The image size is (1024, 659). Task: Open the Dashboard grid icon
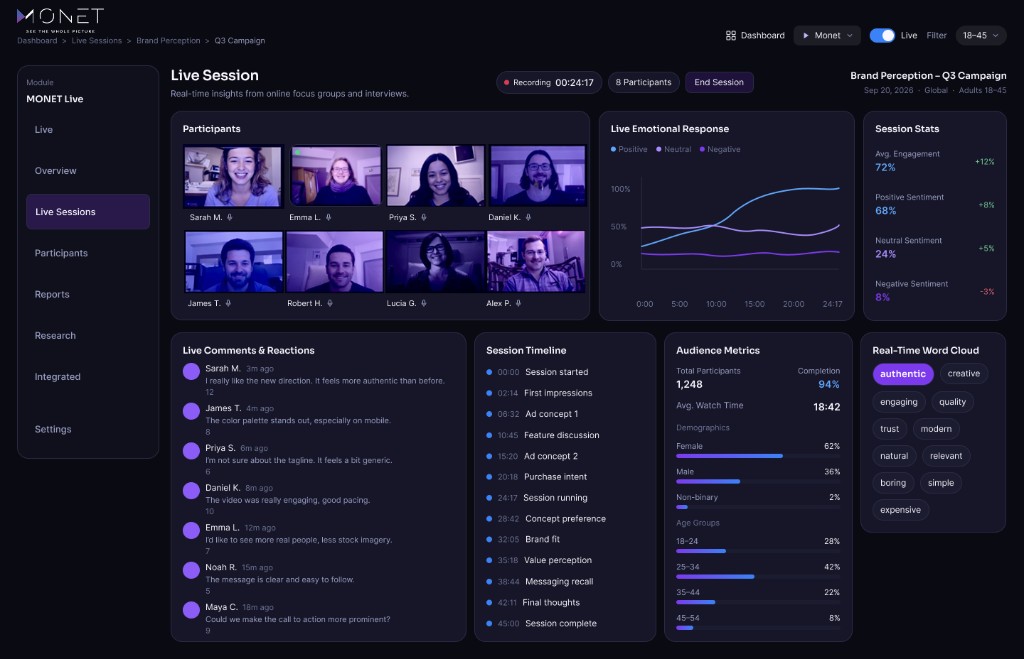point(731,35)
